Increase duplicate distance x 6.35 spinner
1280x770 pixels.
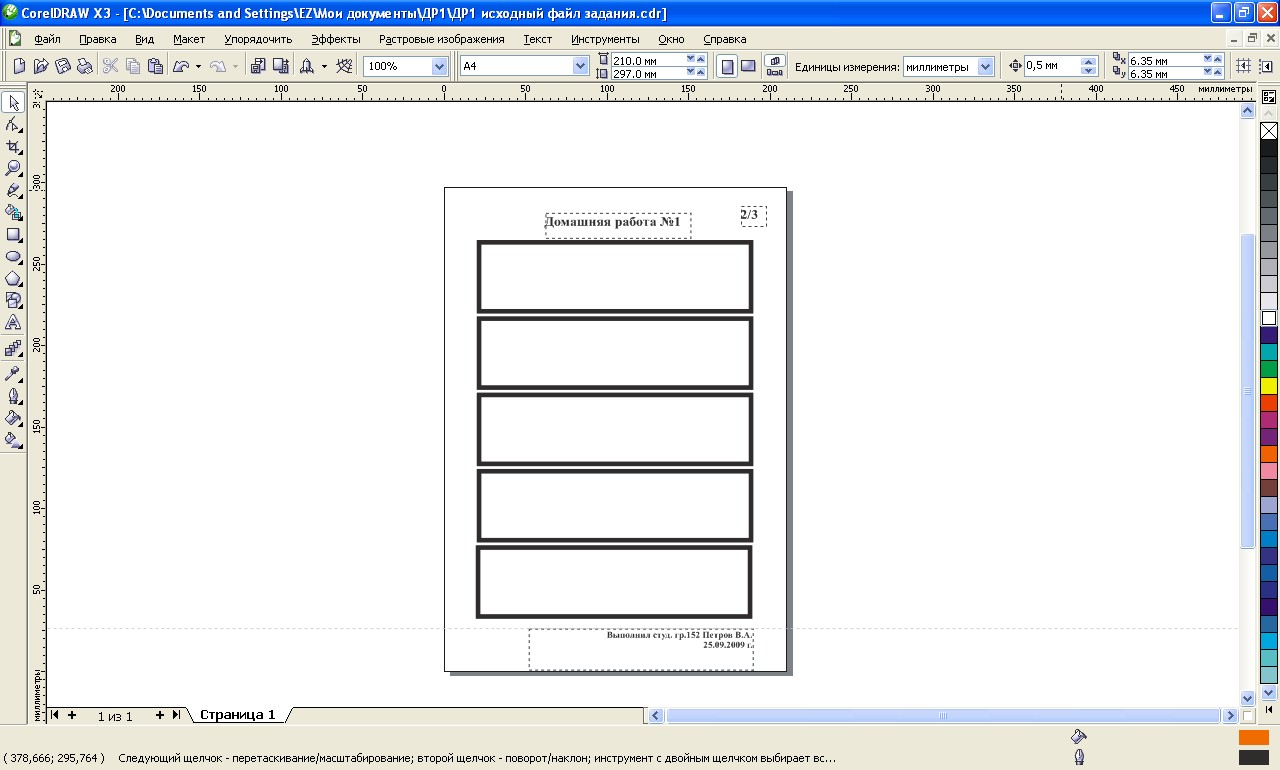(x=1220, y=60)
